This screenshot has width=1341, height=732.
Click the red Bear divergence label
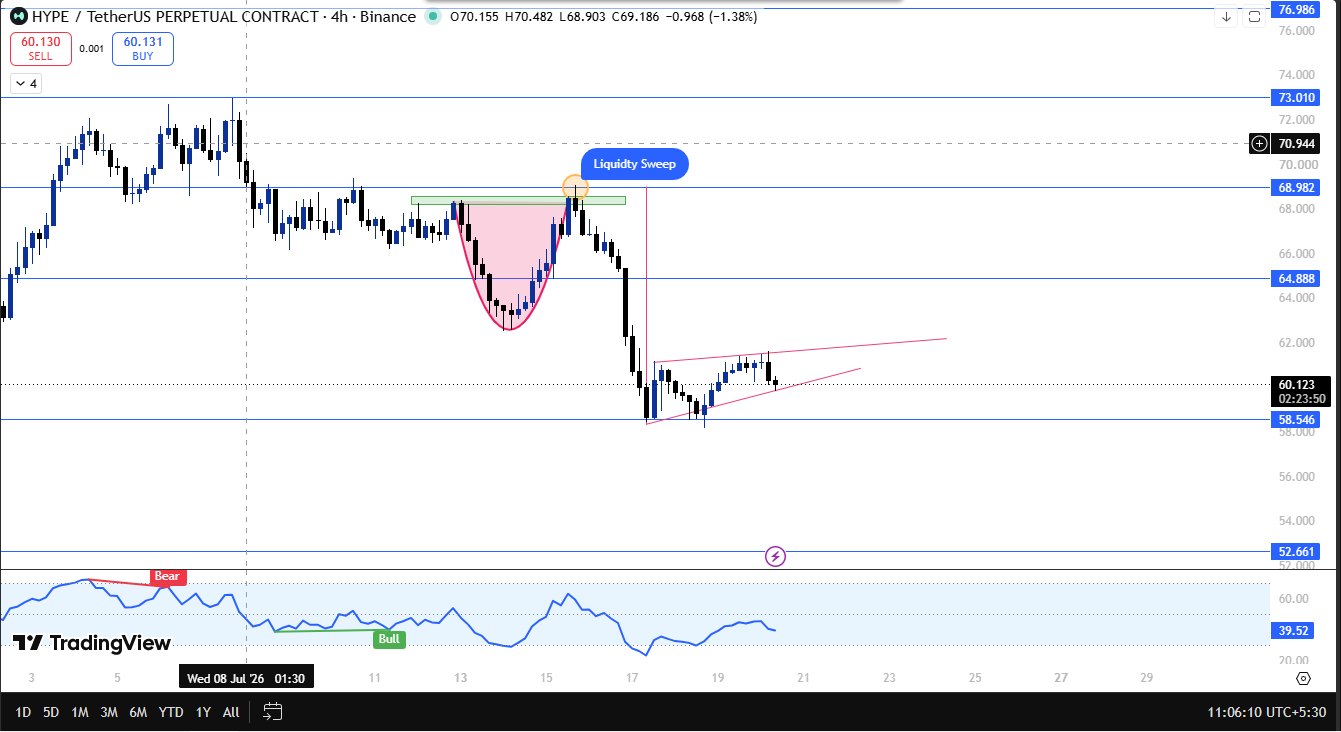(x=167, y=576)
